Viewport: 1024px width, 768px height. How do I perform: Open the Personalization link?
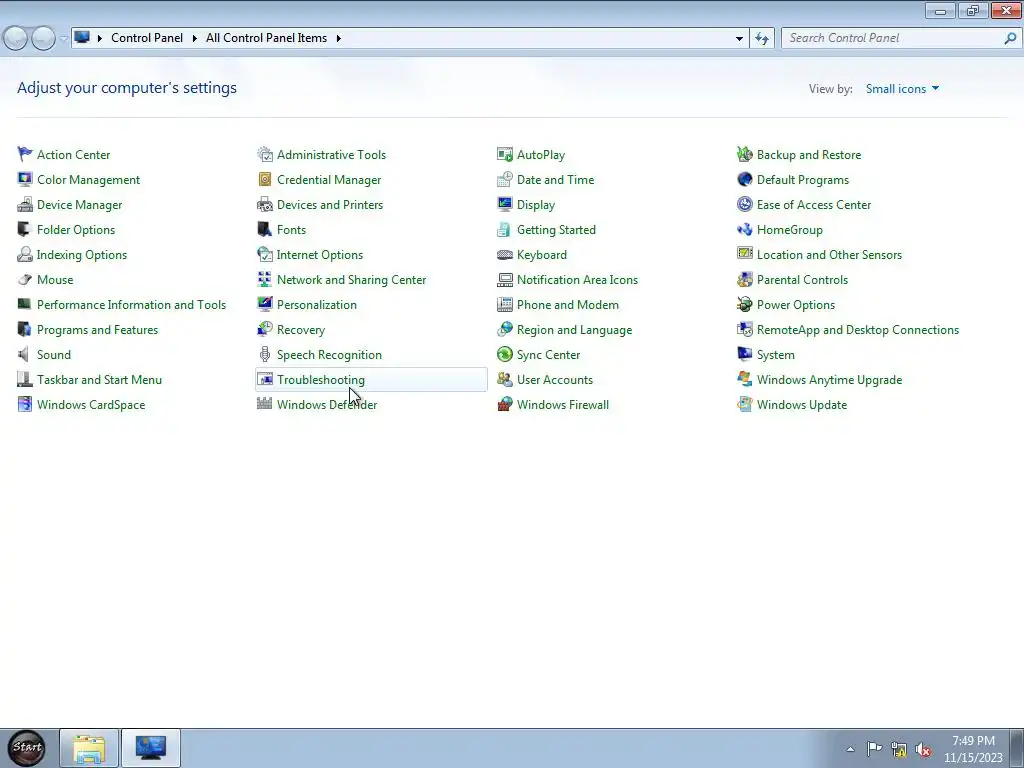pyautogui.click(x=317, y=304)
